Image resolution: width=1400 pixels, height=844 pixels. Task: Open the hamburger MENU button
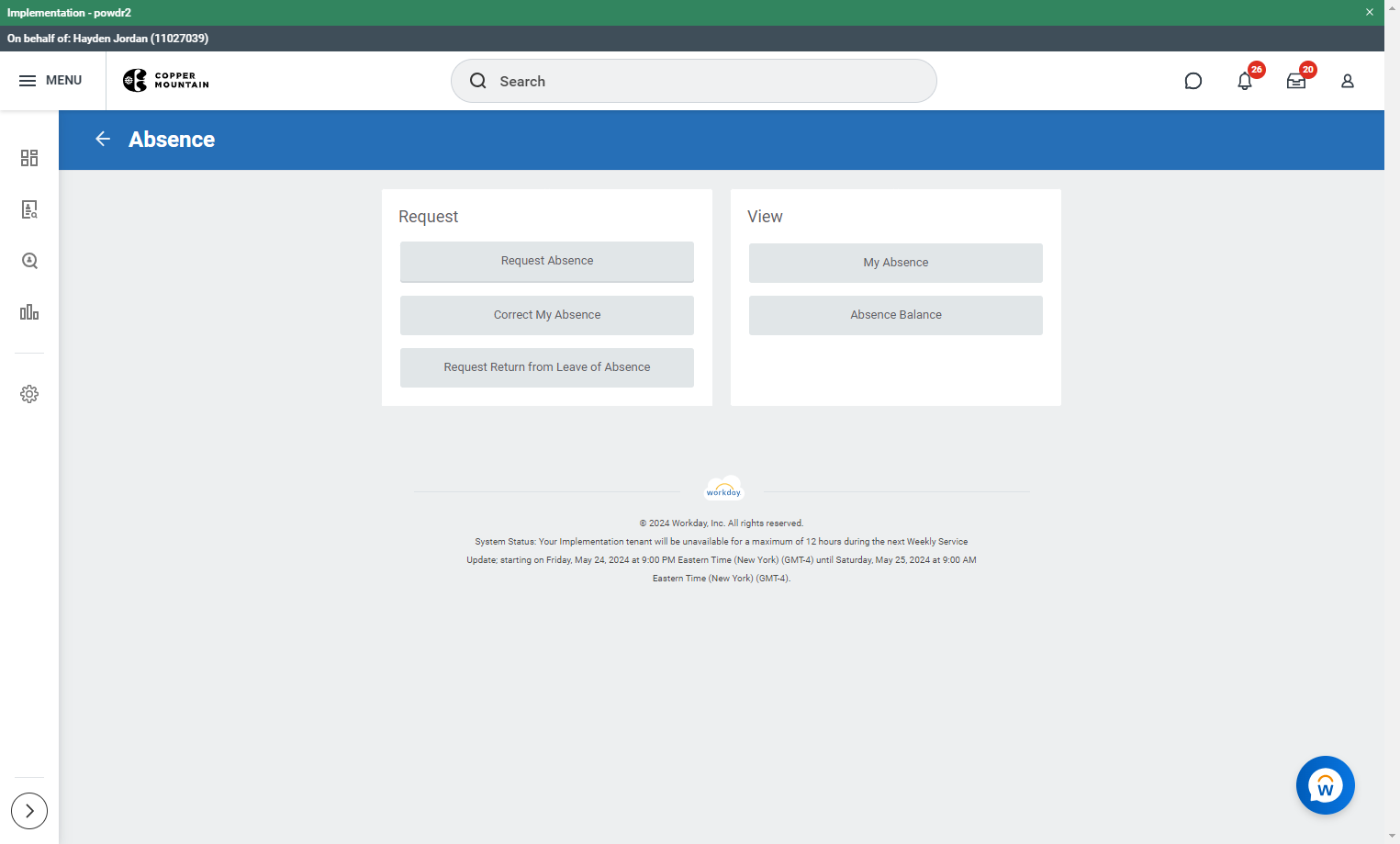[50, 81]
